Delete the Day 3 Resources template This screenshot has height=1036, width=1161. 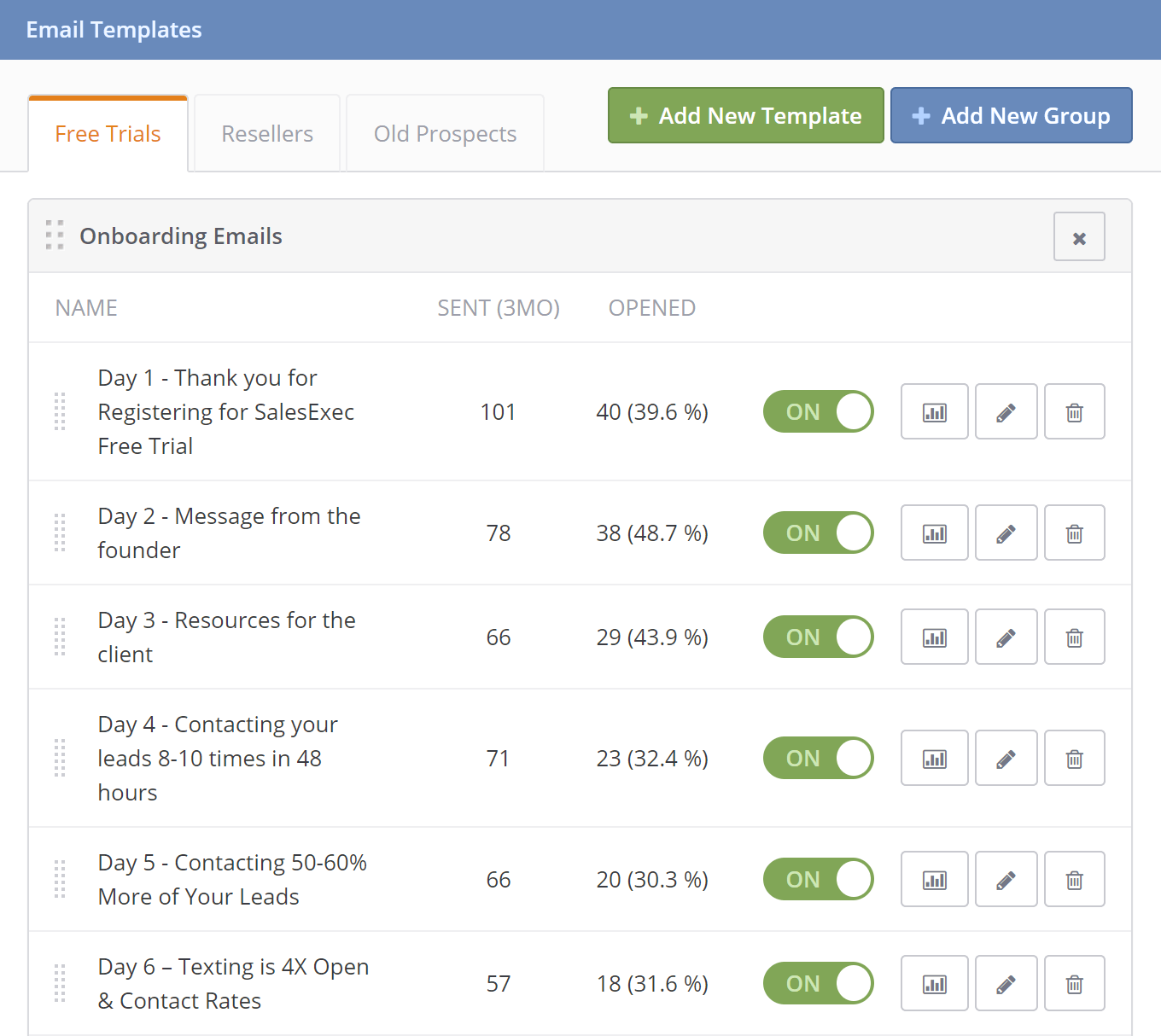(1074, 637)
